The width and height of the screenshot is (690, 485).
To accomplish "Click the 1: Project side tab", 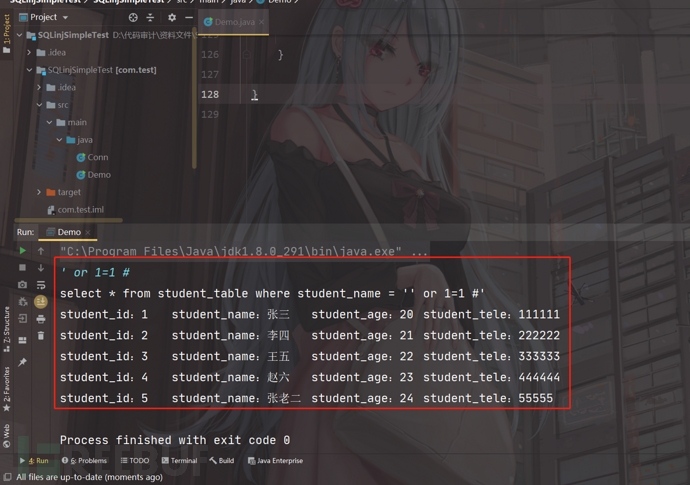I will click(x=6, y=33).
